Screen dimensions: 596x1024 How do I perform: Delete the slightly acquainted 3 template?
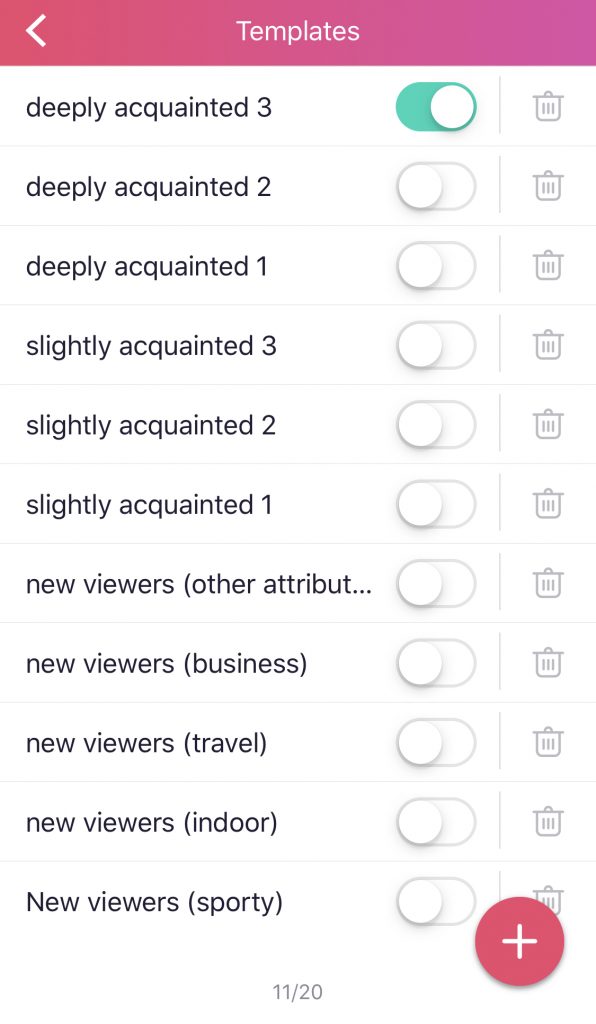[548, 345]
